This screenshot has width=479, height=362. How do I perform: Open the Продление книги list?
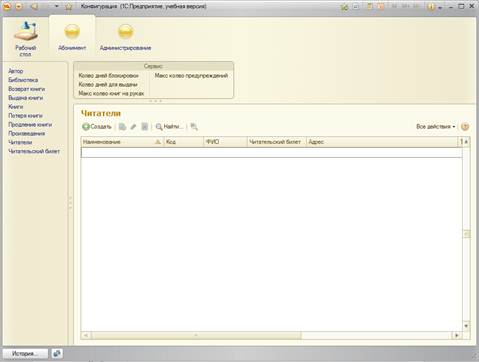(30, 124)
